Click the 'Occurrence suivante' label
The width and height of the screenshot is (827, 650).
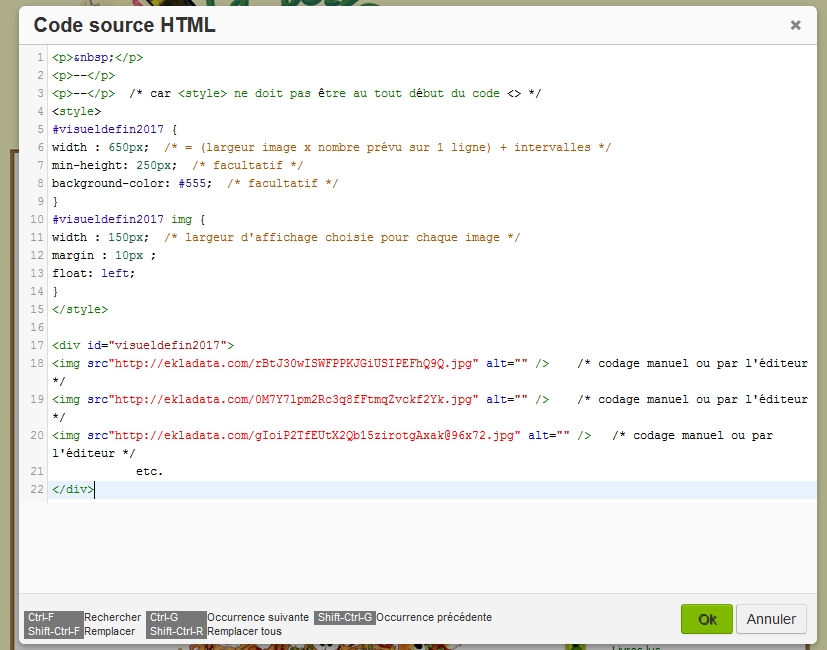pos(258,618)
